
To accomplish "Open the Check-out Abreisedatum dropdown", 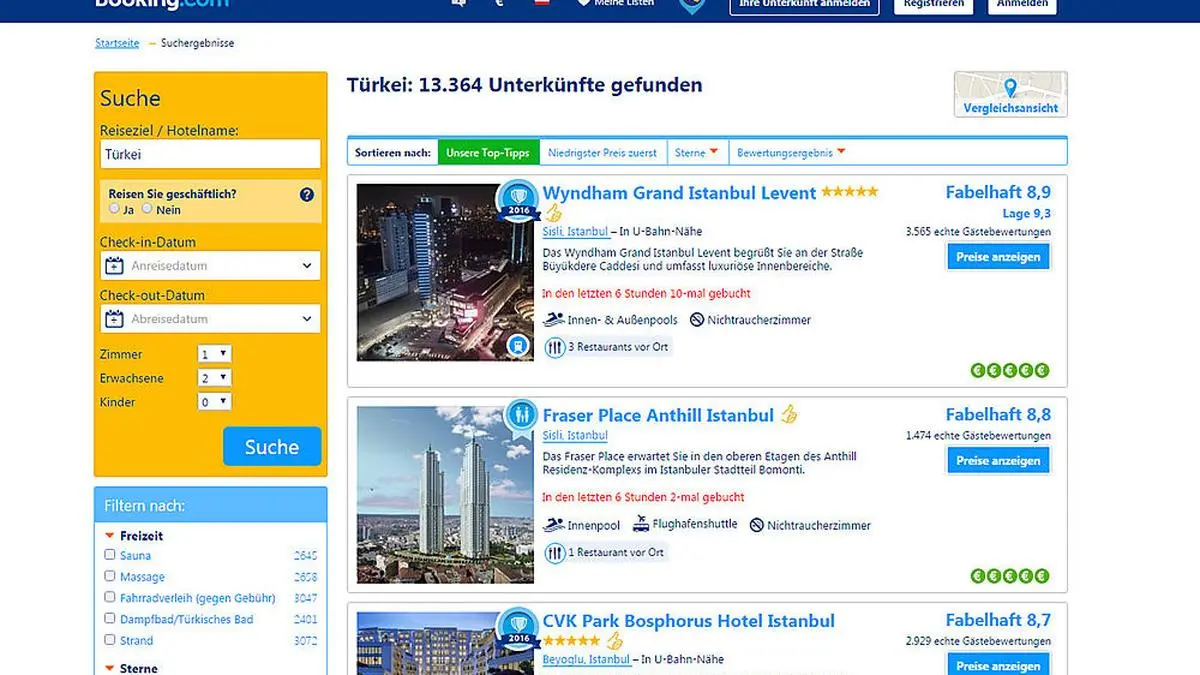I will [x=211, y=319].
